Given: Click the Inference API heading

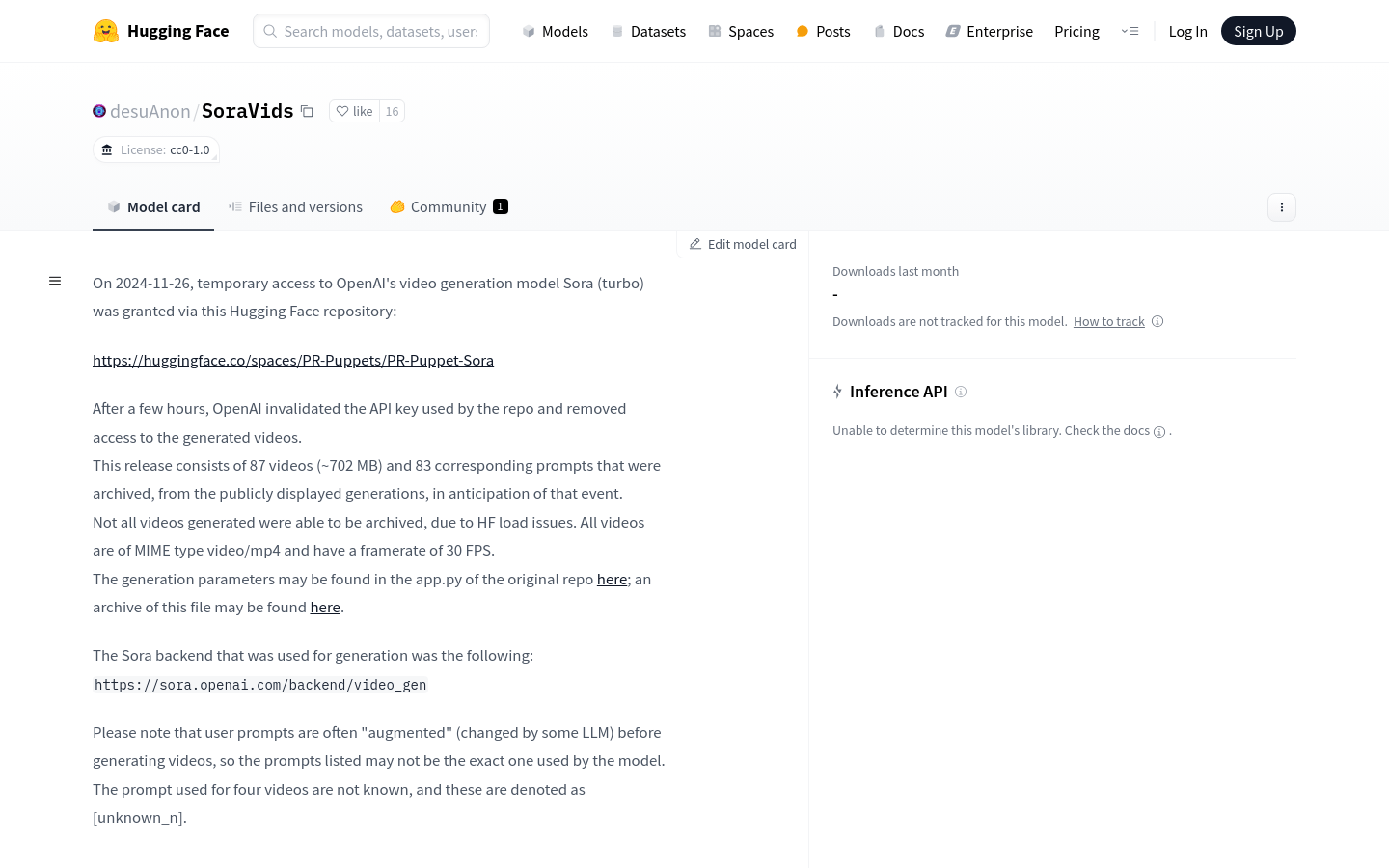Looking at the screenshot, I should [x=899, y=392].
